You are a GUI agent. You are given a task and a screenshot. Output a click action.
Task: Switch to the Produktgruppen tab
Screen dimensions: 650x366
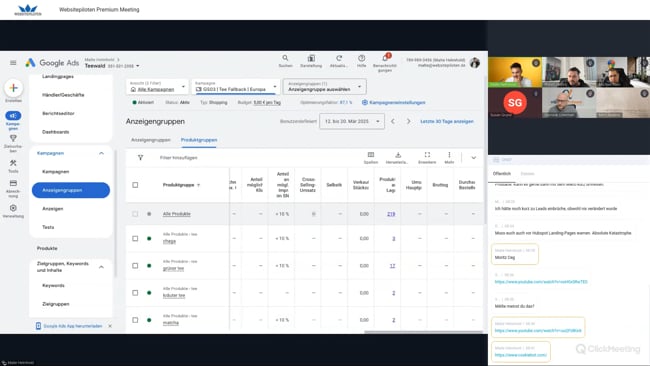[199, 140]
